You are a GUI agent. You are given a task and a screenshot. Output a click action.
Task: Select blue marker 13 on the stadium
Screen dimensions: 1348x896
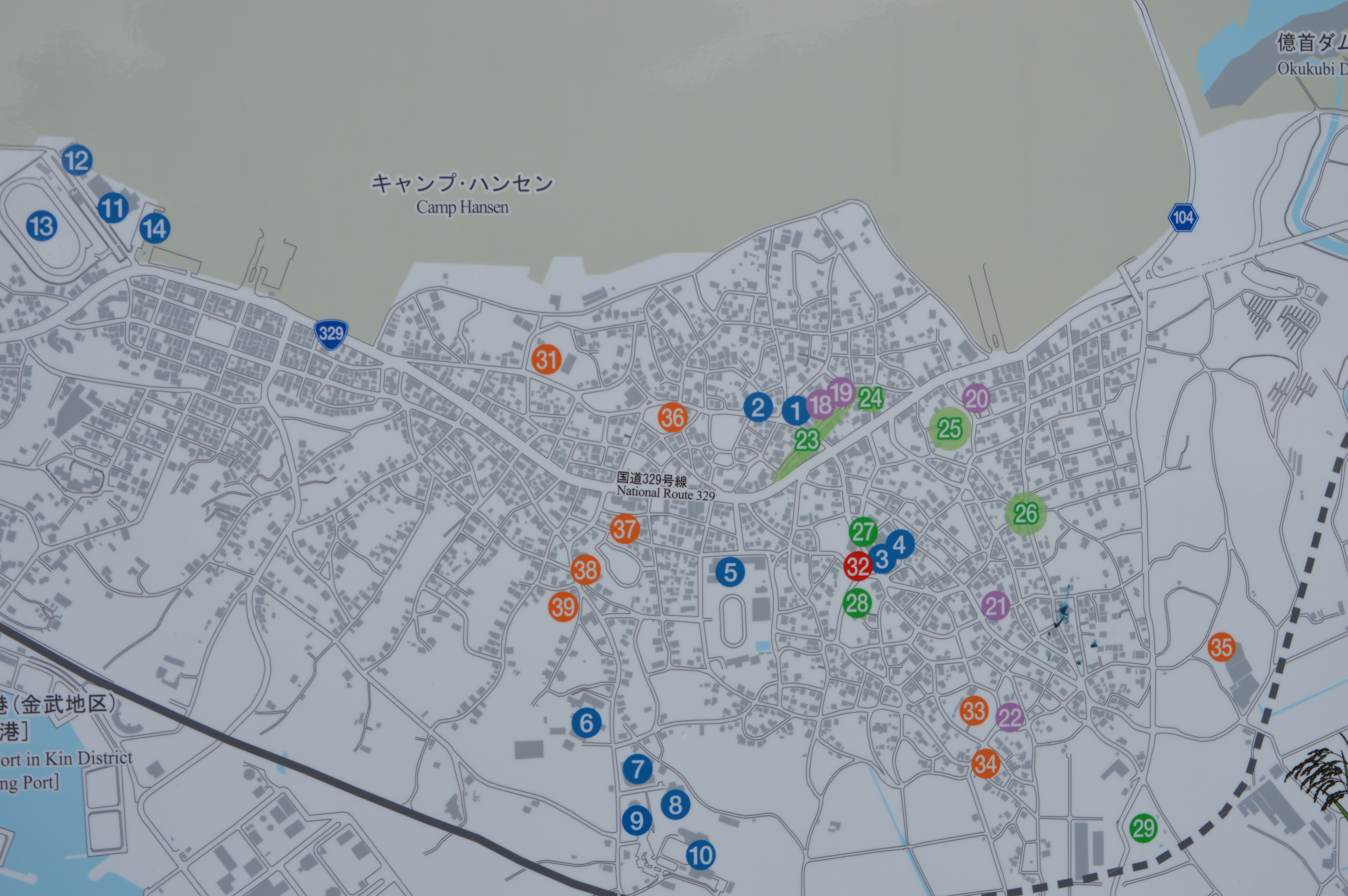click(42, 226)
